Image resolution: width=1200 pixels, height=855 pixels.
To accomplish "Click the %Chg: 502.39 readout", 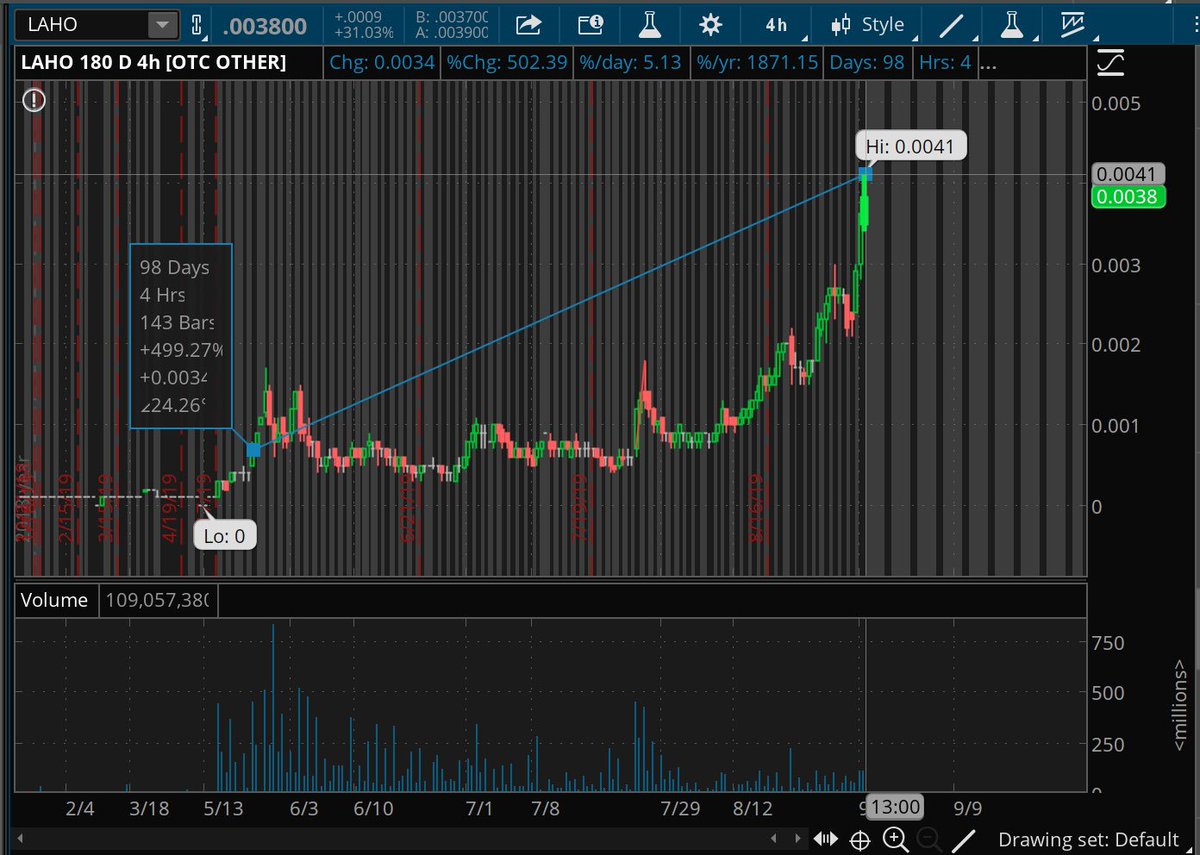I will coord(507,63).
